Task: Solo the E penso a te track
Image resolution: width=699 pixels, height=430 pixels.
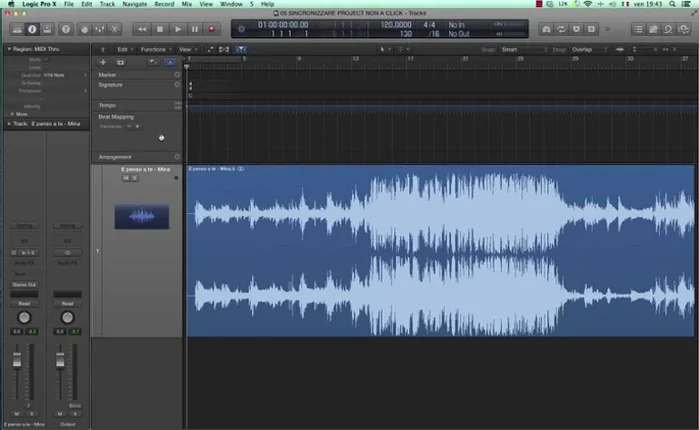Action: click(134, 178)
